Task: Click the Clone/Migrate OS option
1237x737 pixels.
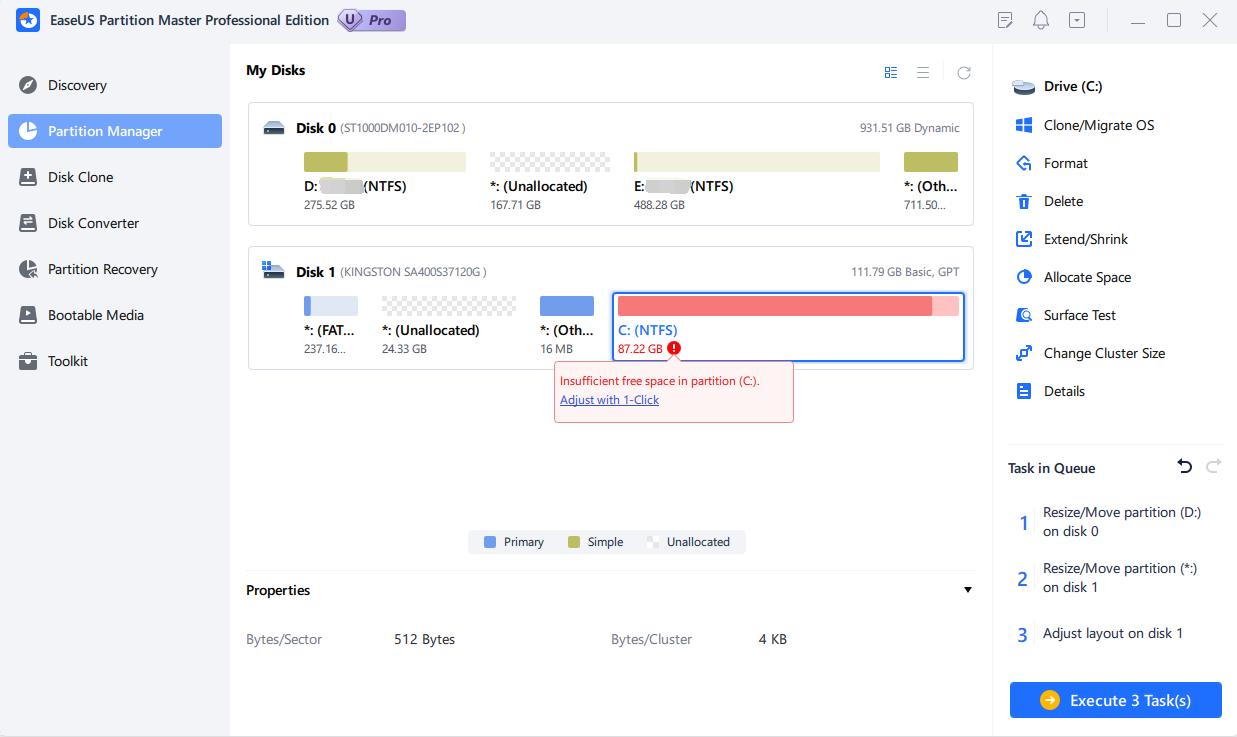Action: [1098, 125]
